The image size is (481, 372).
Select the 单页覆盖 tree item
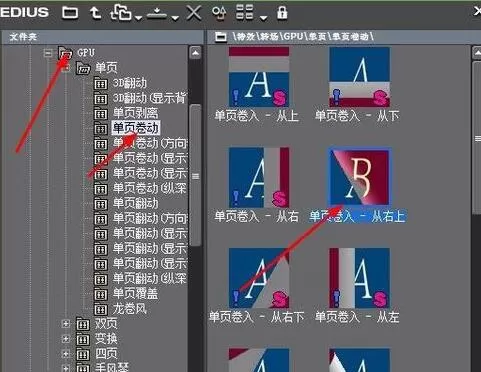[135, 293]
